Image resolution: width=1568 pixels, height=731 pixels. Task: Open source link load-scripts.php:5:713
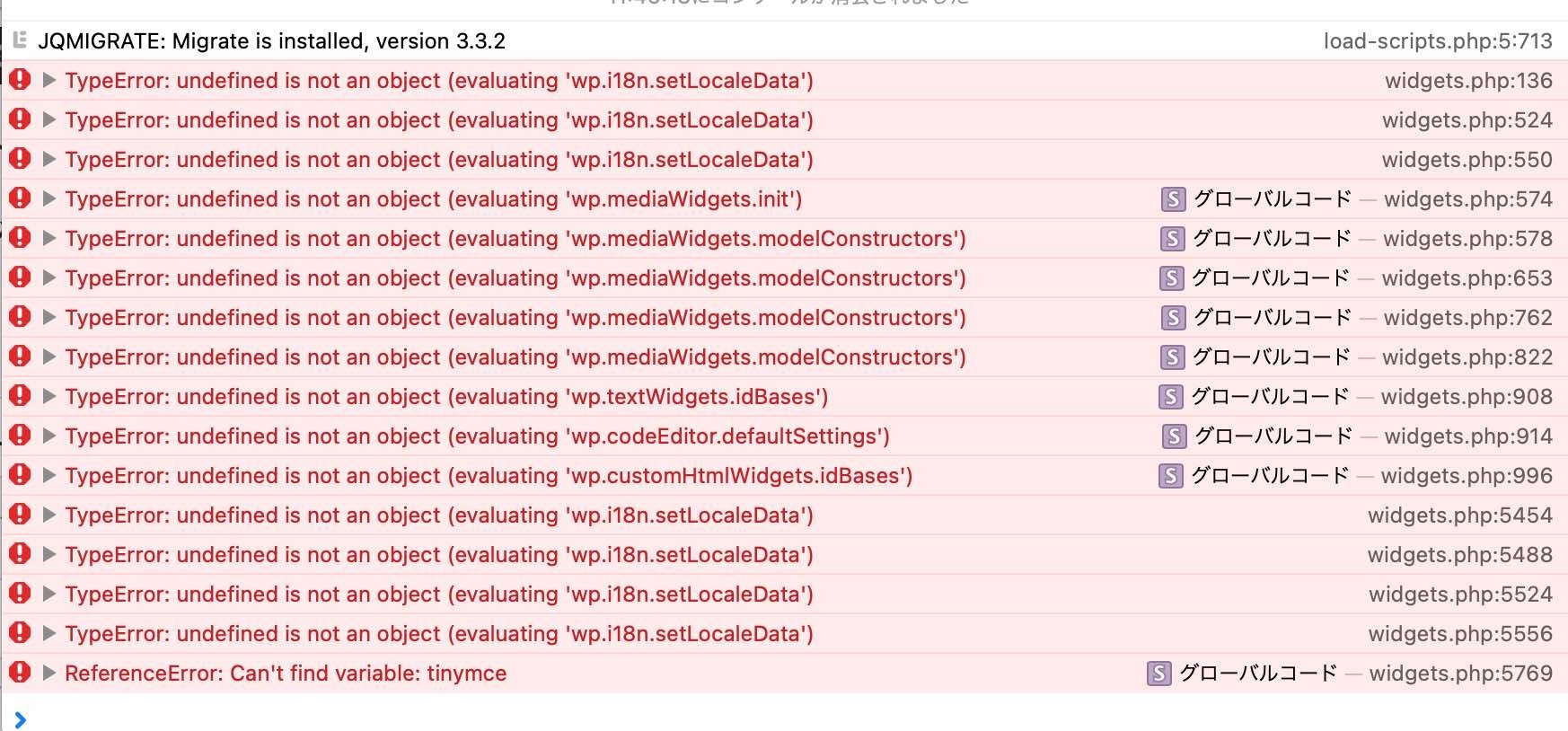click(x=1438, y=41)
